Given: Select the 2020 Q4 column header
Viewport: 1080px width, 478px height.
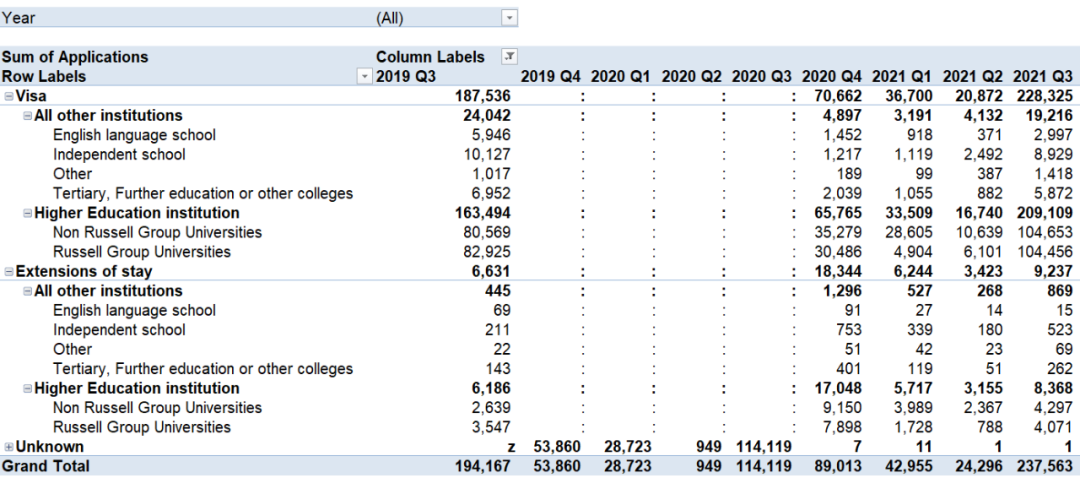Looking at the screenshot, I should (831, 77).
